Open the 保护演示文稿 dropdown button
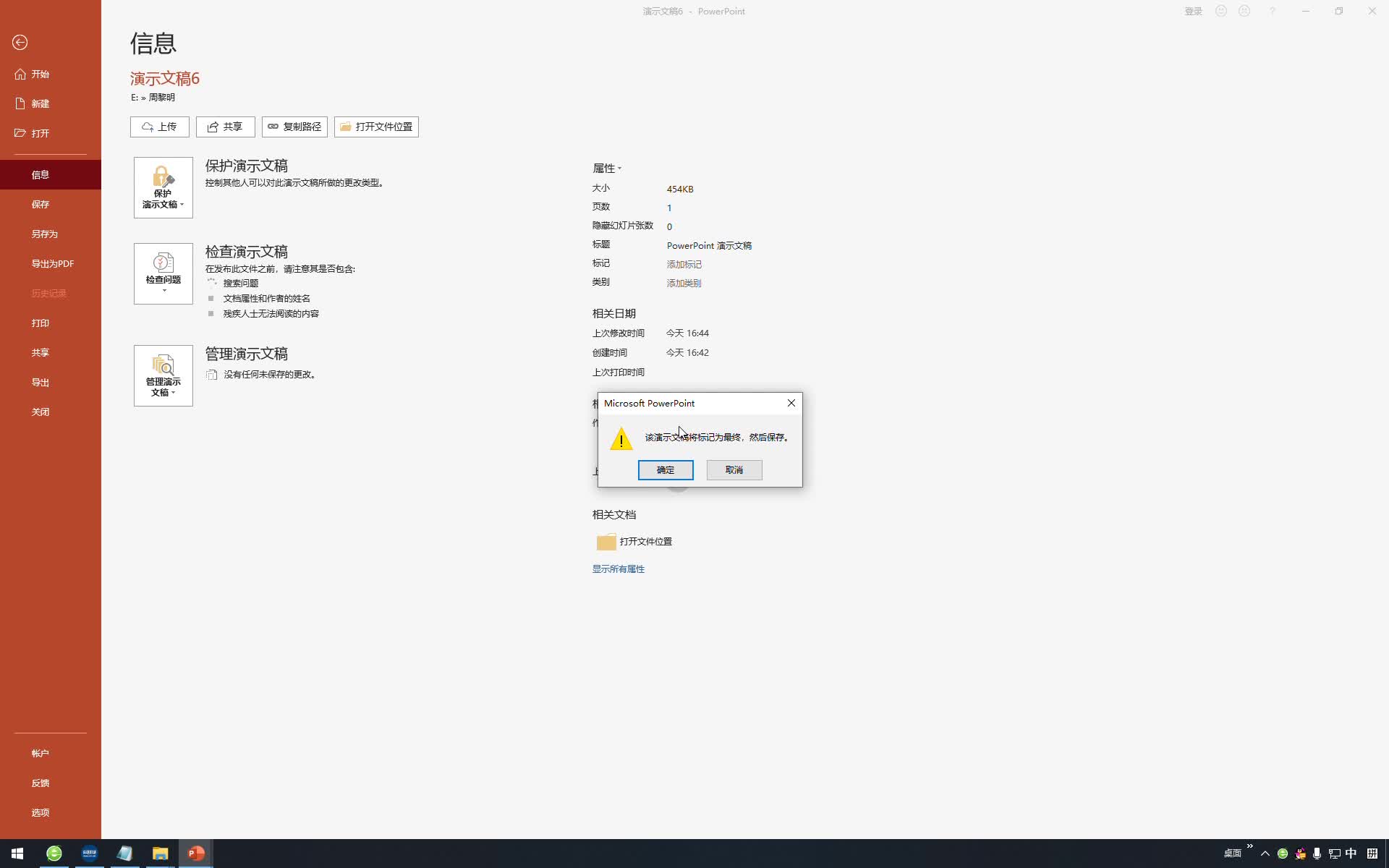 [163, 187]
